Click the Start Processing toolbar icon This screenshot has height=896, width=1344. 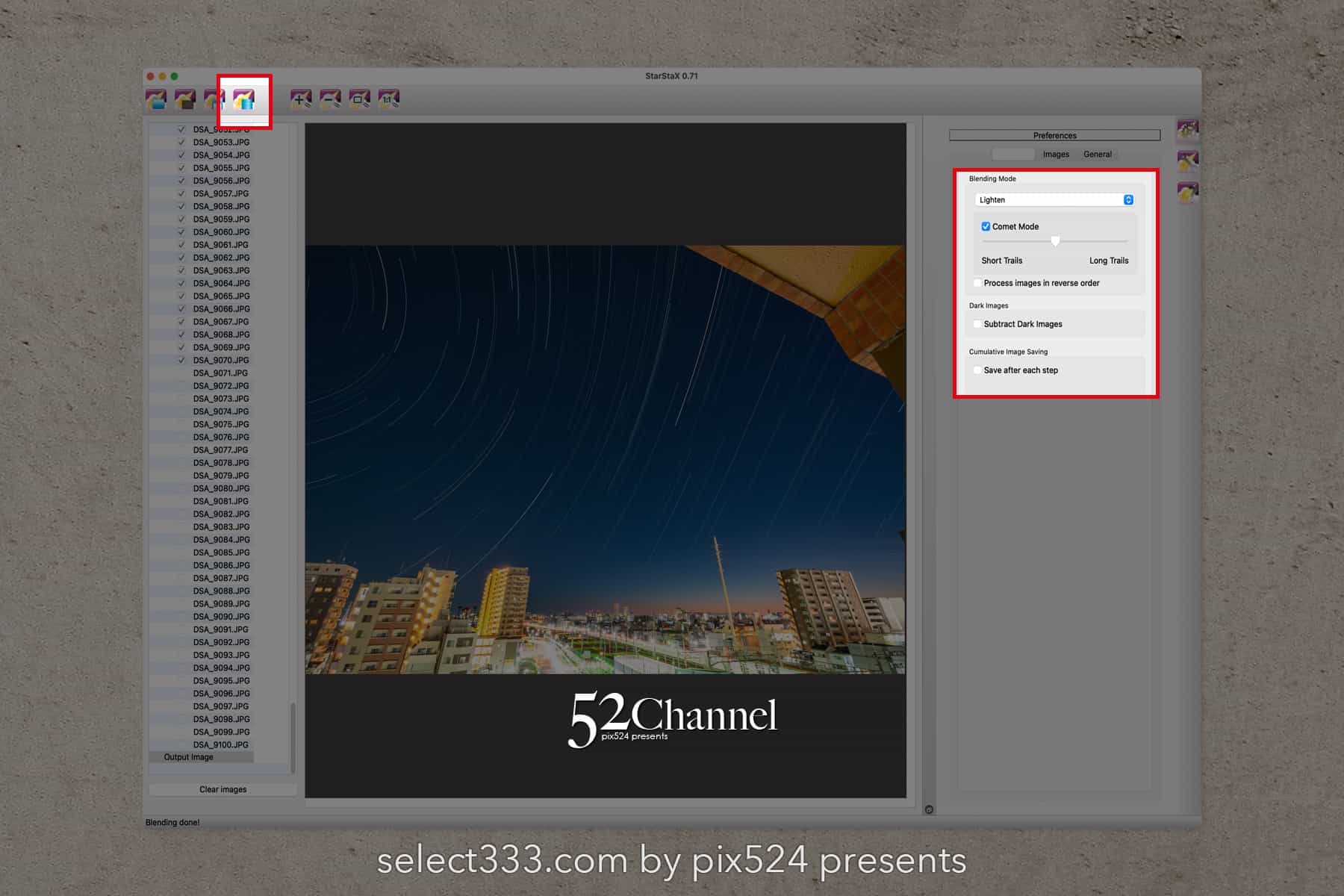(x=244, y=99)
